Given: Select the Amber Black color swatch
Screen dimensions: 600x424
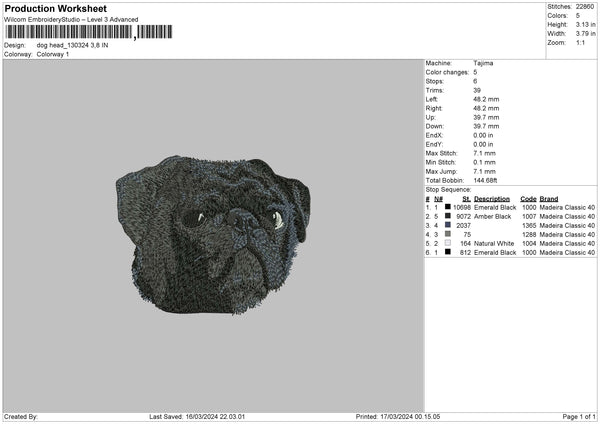Looking at the screenshot, I should coord(447,216).
